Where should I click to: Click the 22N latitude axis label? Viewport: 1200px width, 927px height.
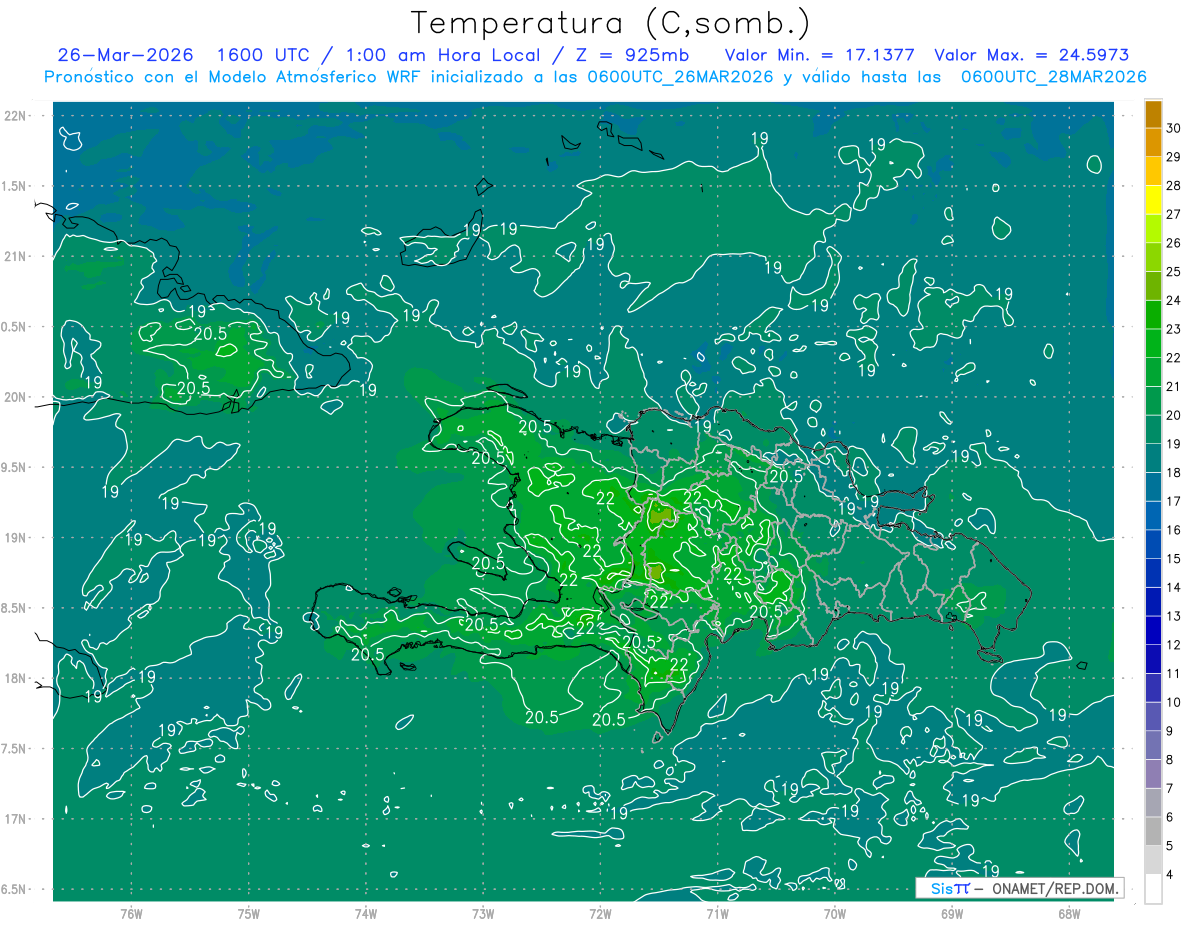[16, 116]
